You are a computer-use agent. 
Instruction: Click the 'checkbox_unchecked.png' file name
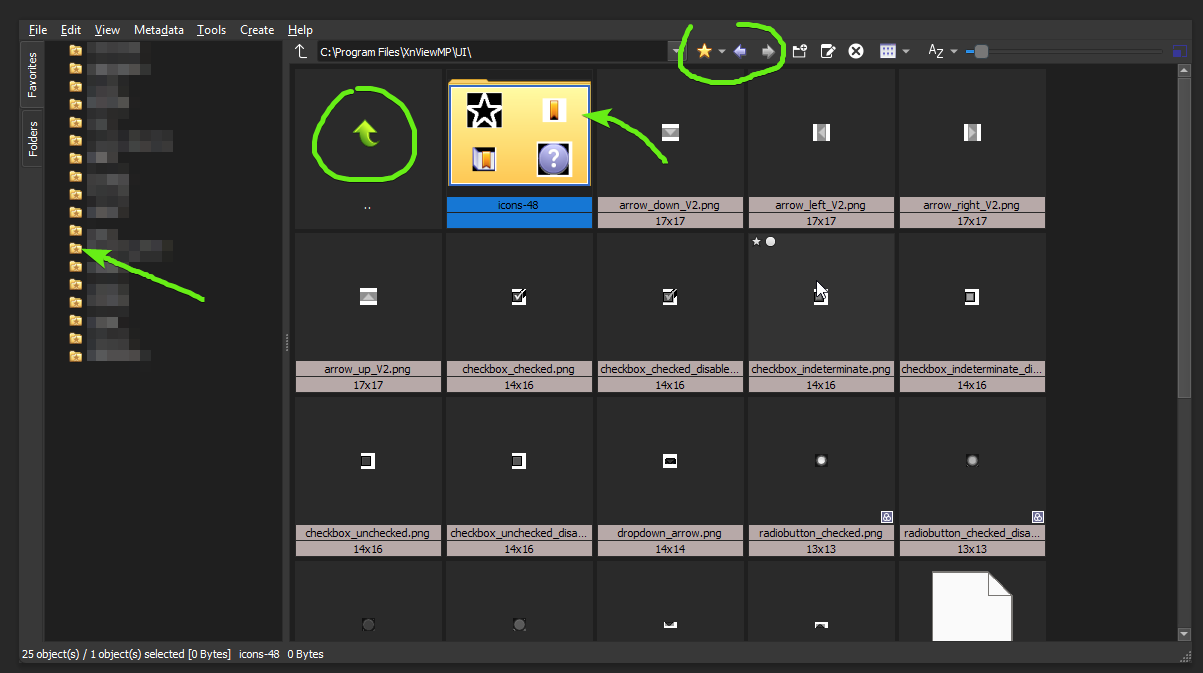368,533
